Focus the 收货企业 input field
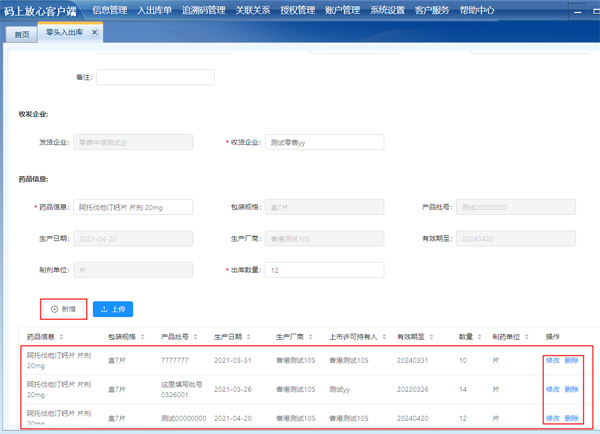600x434 pixels. pos(325,143)
